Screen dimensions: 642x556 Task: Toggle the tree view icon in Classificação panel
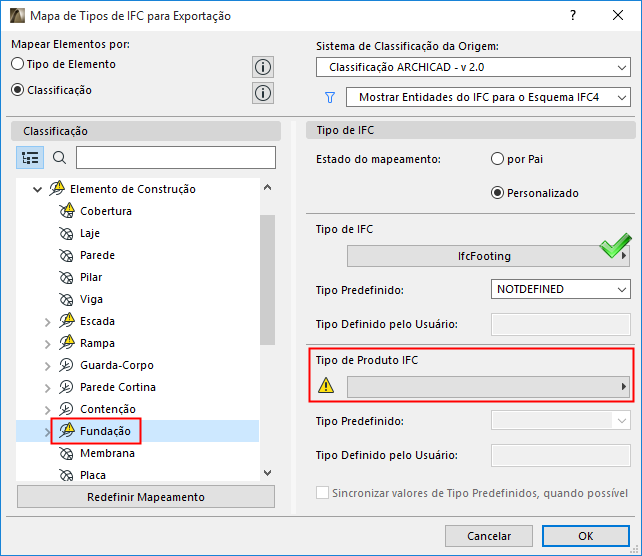coord(30,158)
